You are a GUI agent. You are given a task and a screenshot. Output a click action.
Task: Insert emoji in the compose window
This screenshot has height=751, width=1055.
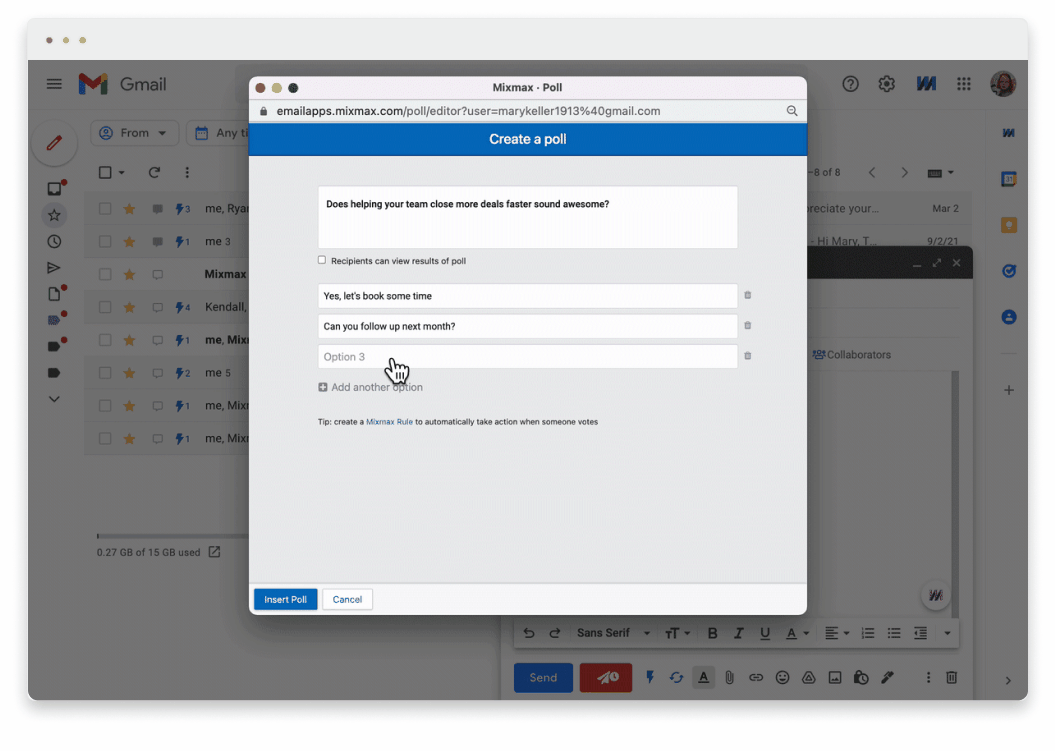pyautogui.click(x=783, y=678)
